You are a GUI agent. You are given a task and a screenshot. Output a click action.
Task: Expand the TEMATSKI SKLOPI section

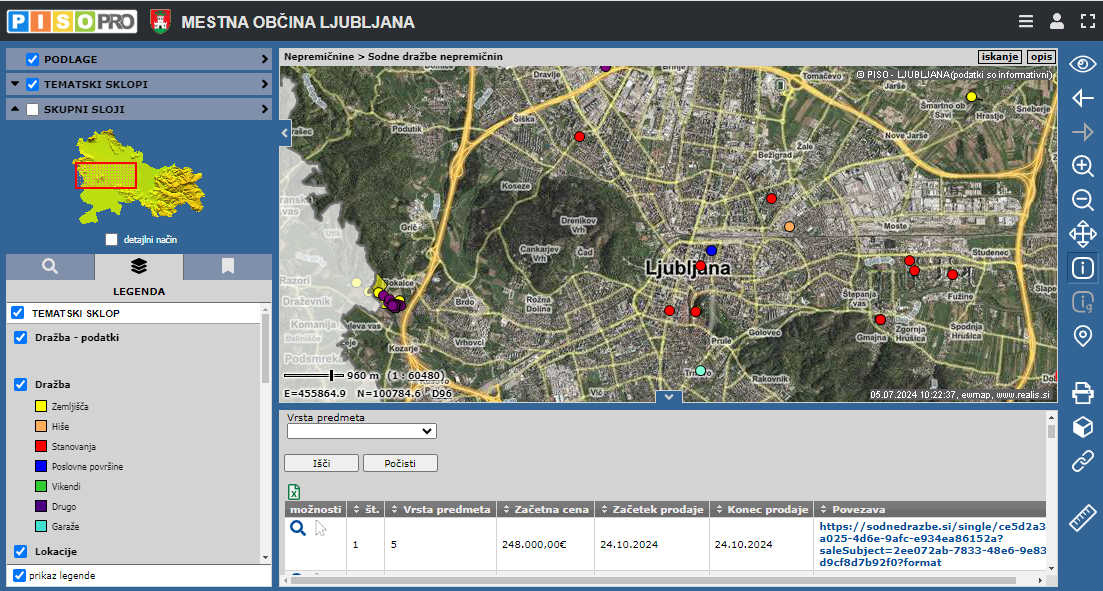coord(264,85)
